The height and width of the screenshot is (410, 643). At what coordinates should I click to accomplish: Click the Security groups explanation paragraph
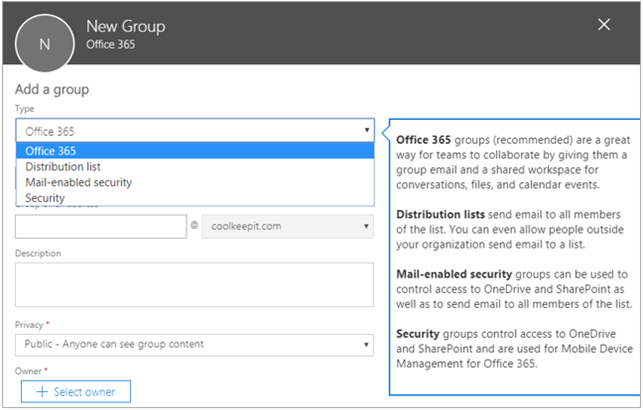[x=514, y=349]
